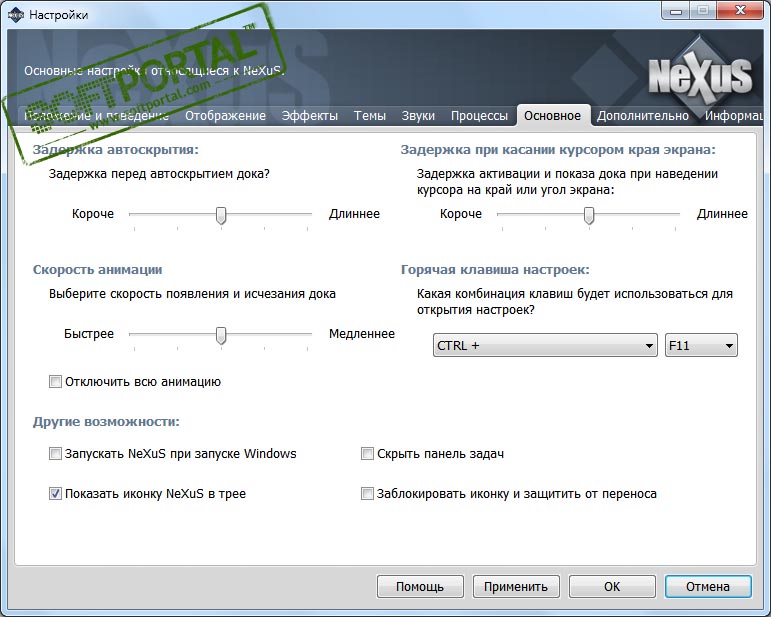Image resolution: width=771 pixels, height=617 pixels.
Task: Click the 'Помощь' button
Action: (x=420, y=587)
